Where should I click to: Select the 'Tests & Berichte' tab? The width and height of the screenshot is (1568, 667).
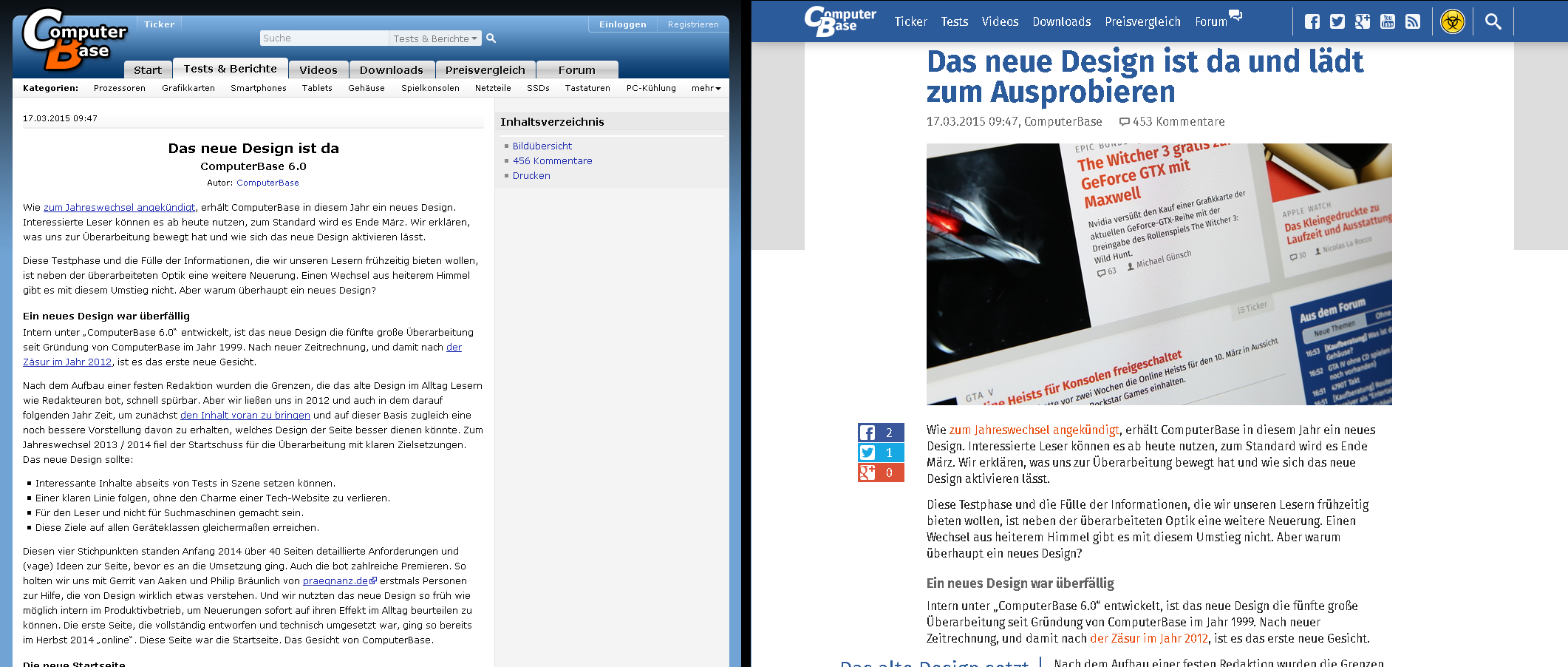click(x=231, y=69)
